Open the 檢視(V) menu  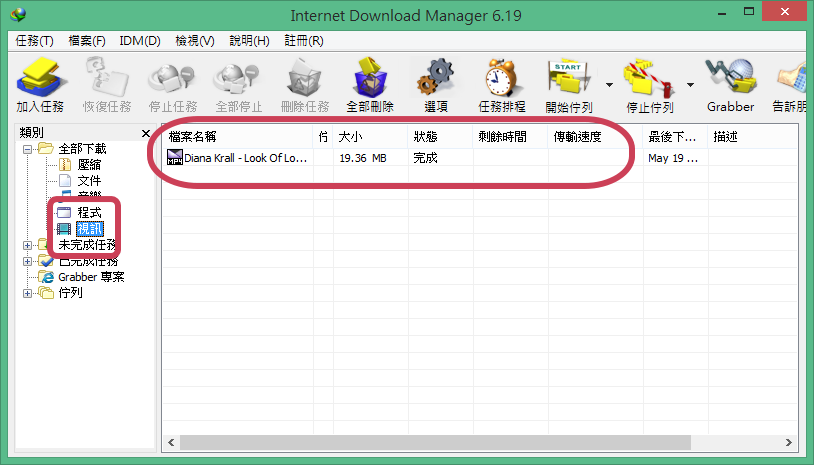click(194, 41)
